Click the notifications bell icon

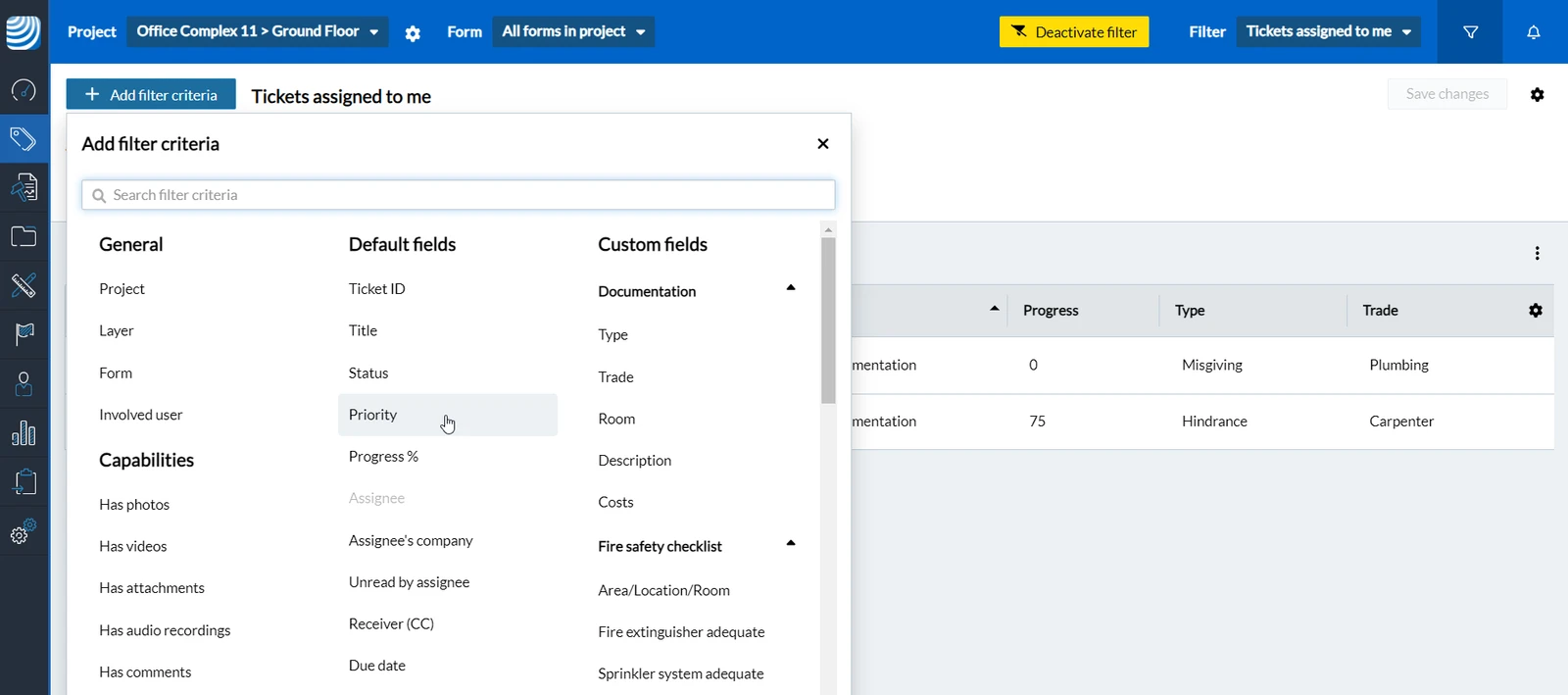tap(1534, 32)
